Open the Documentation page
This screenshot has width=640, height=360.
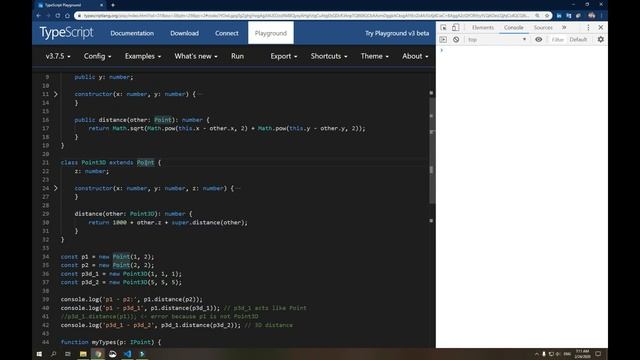(132, 33)
